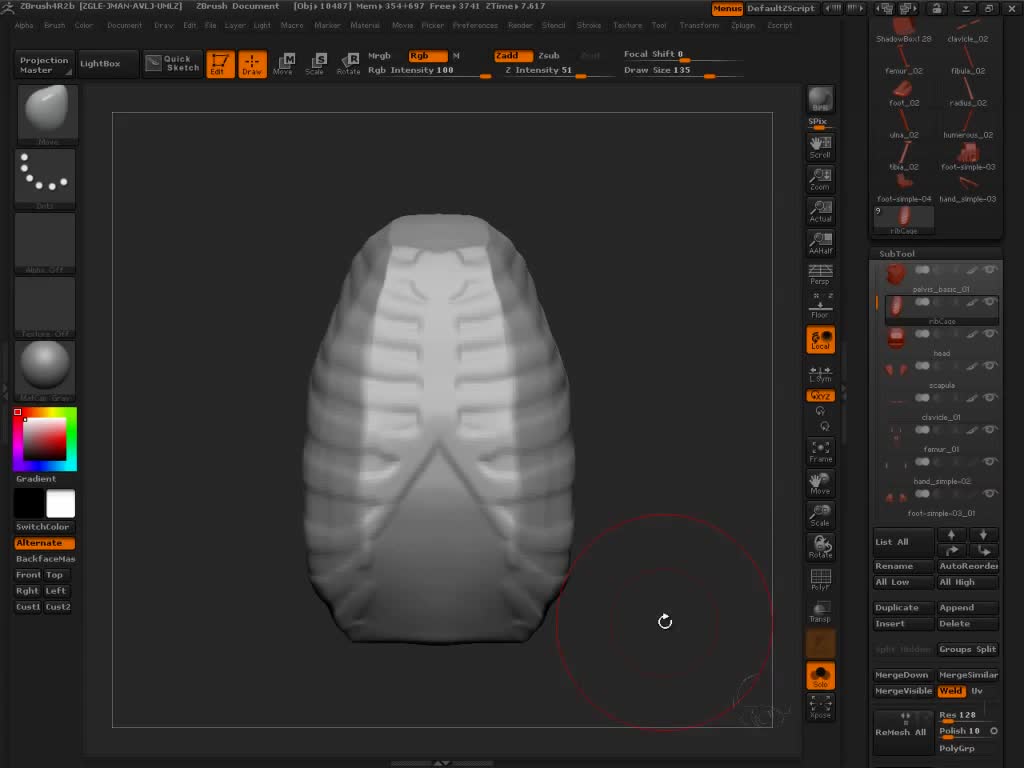Select the clavicle_02 tool icon
This screenshot has width=1024, height=768.
pyautogui.click(x=967, y=30)
